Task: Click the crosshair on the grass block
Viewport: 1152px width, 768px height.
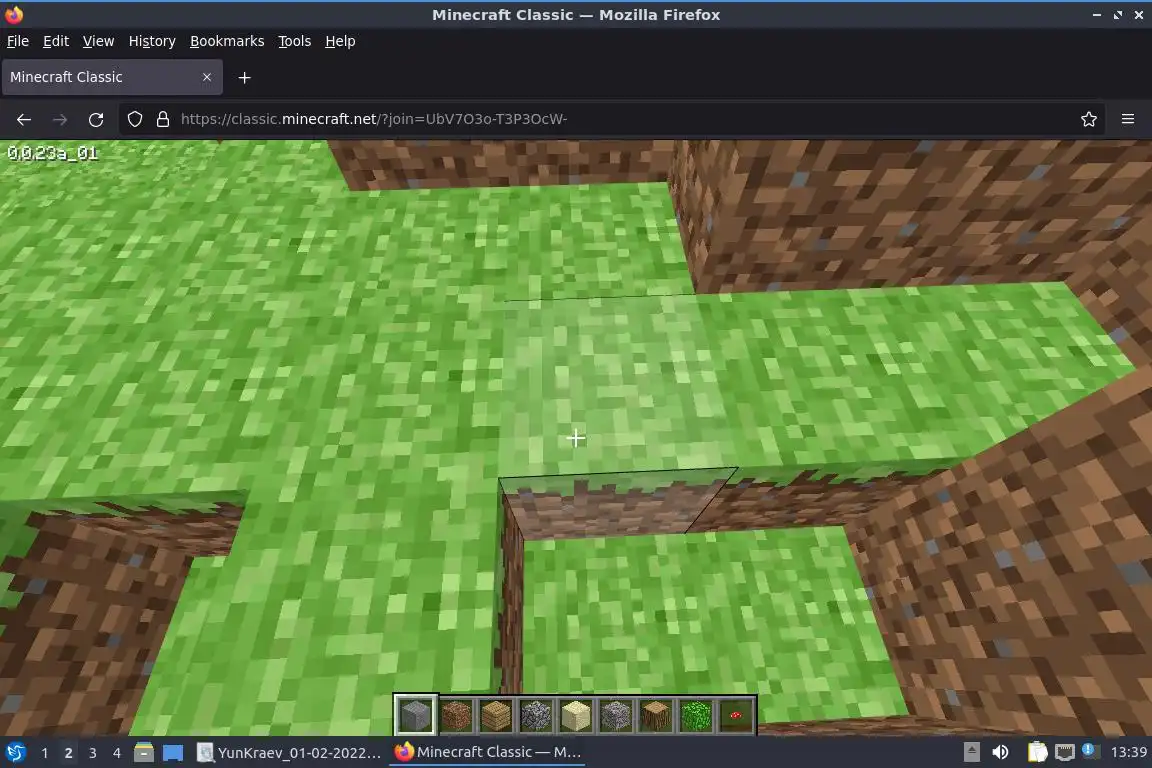Action: (576, 439)
